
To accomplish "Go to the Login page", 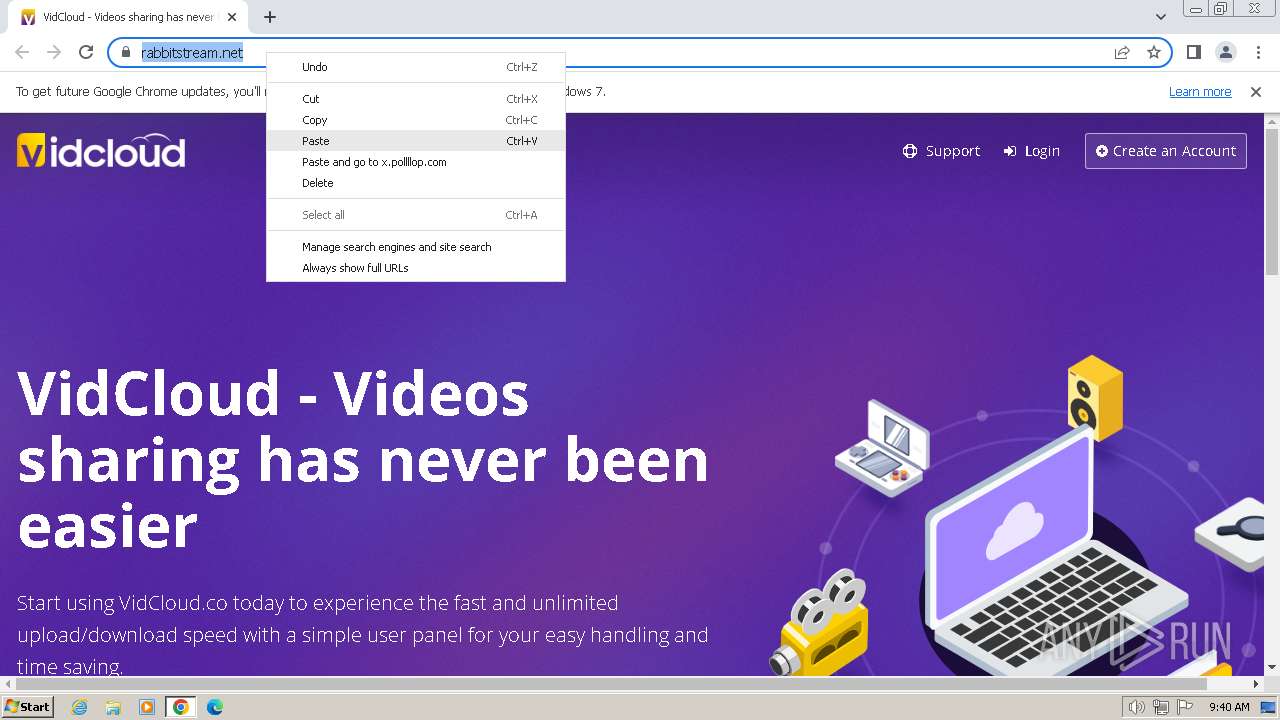I will click(x=1032, y=151).
